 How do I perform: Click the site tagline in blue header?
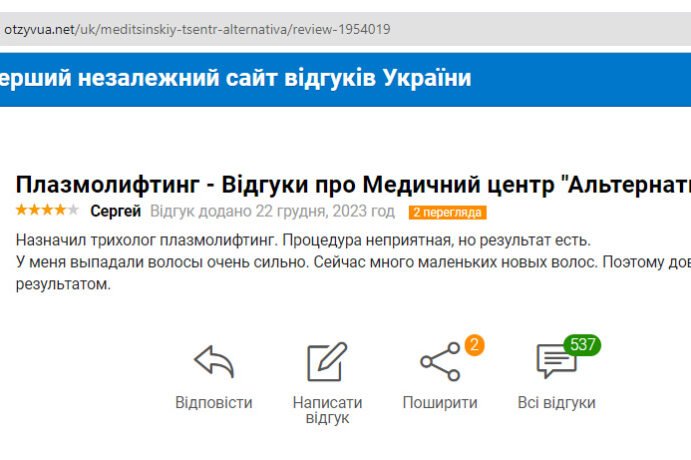pos(236,78)
